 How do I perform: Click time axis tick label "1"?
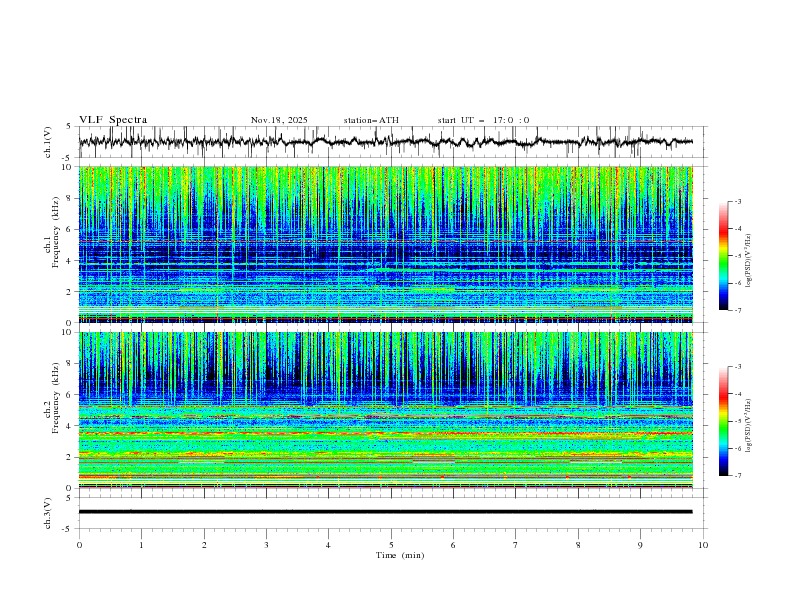pyautogui.click(x=141, y=545)
